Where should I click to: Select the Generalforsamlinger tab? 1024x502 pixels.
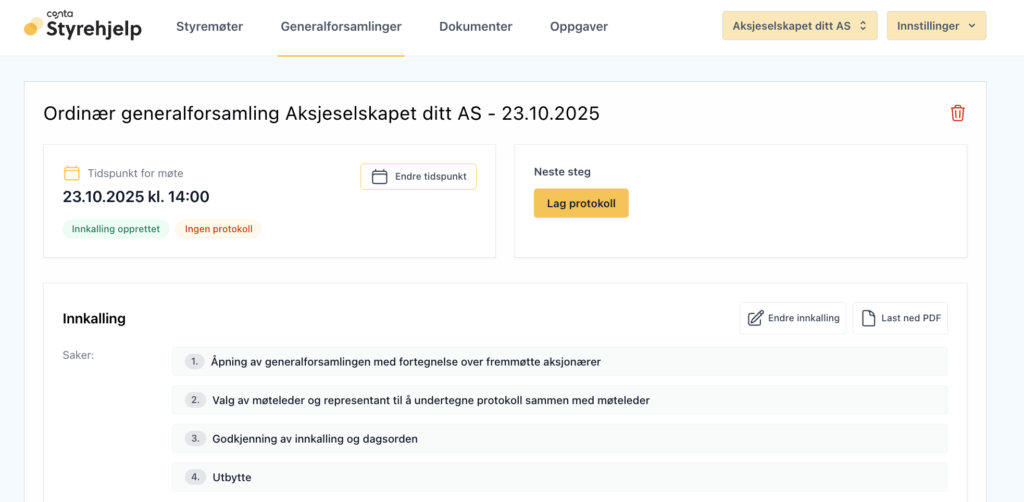coord(341,27)
